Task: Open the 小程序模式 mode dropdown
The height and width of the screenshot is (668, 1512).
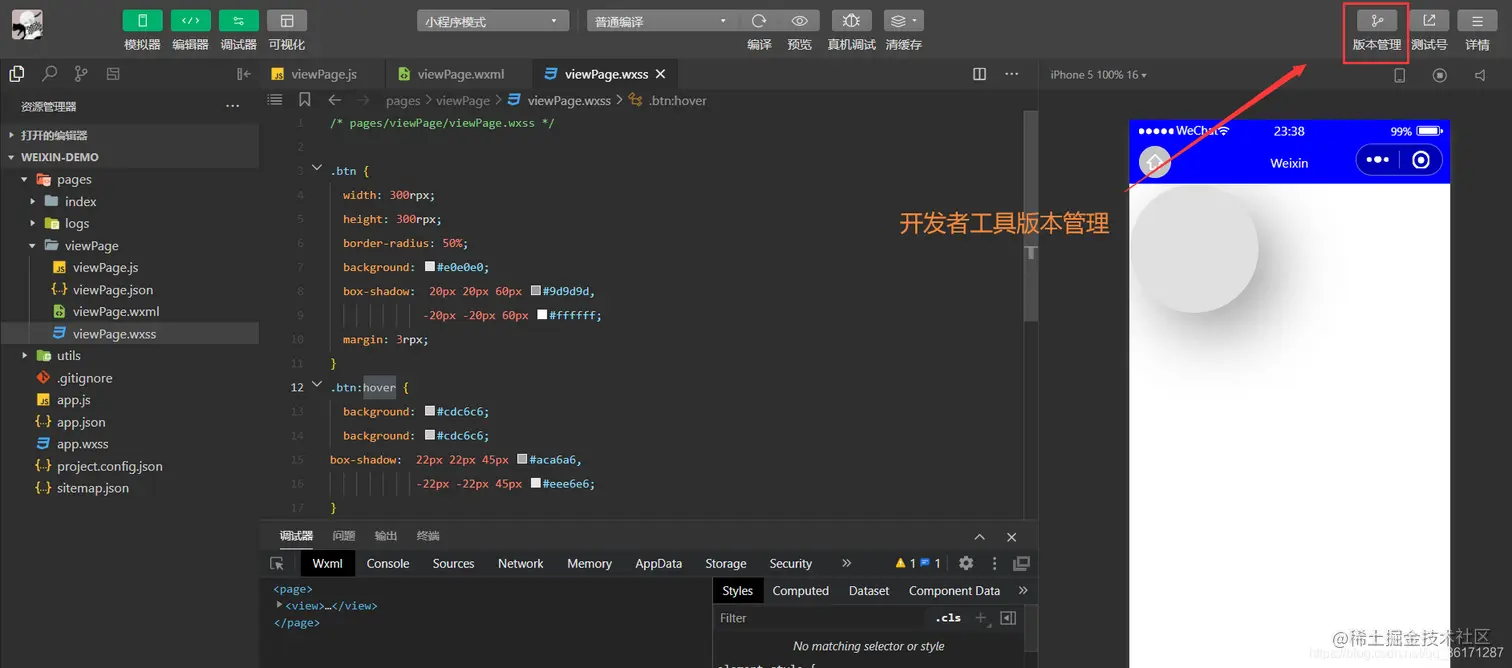Action: [493, 21]
